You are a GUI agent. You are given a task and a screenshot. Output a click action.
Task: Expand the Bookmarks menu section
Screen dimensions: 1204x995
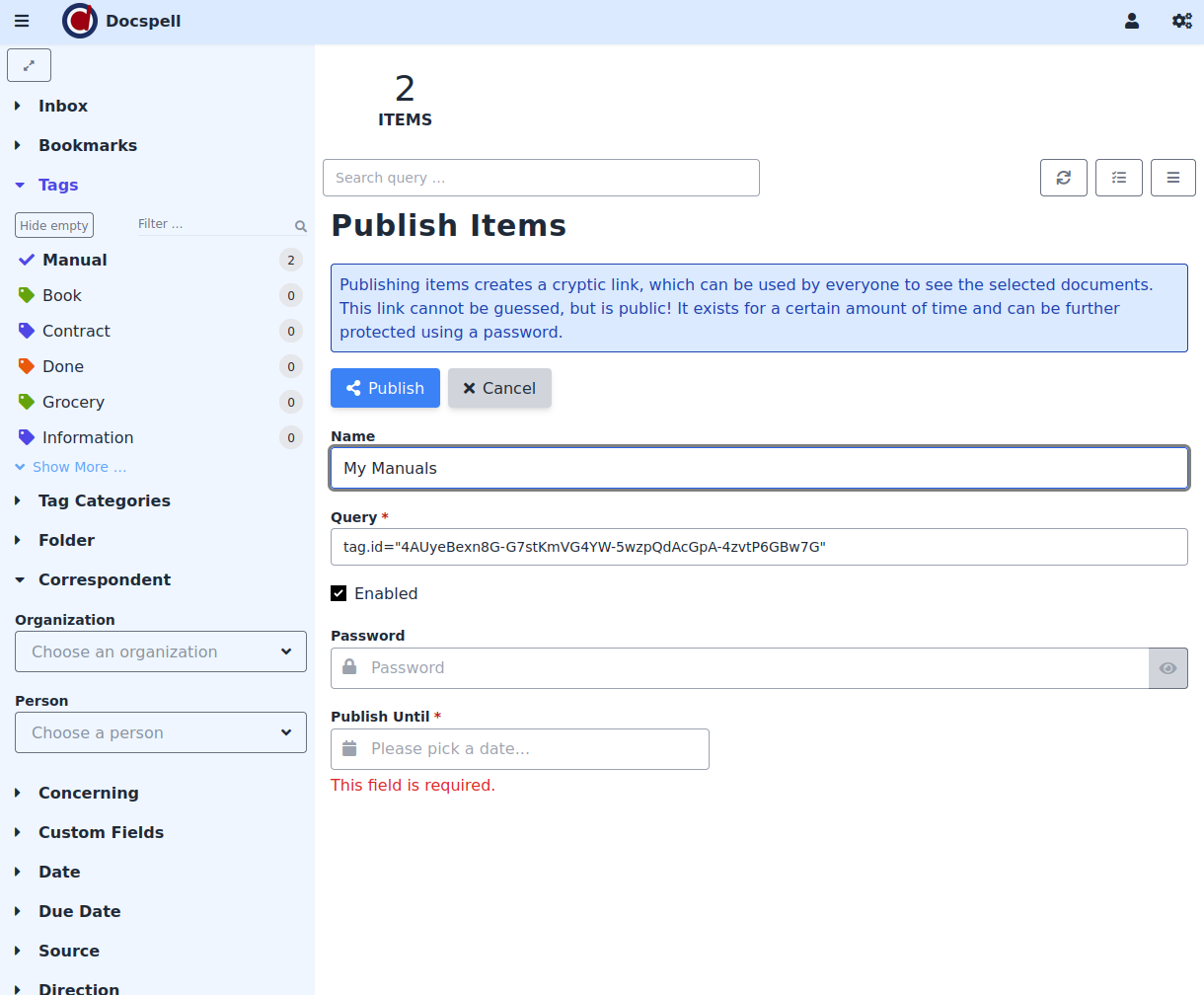pos(87,145)
